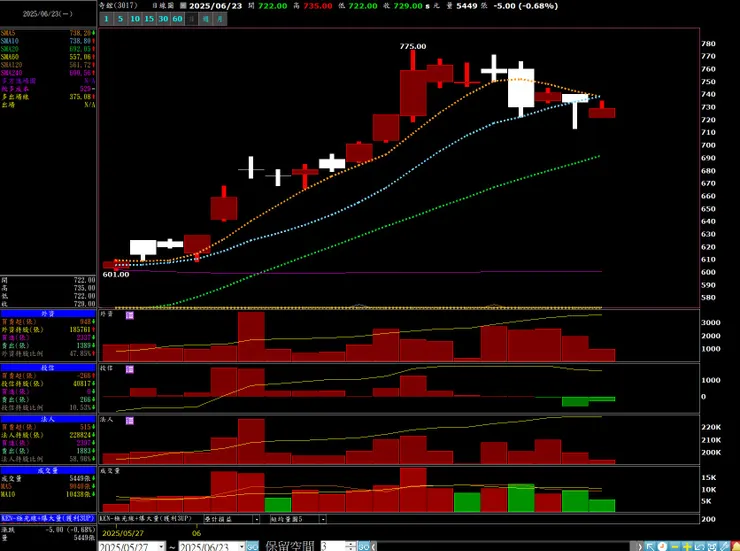This screenshot has height=551, width=740.
Task: Switch chart to monthly (月) period
Action: pyautogui.click(x=220, y=19)
